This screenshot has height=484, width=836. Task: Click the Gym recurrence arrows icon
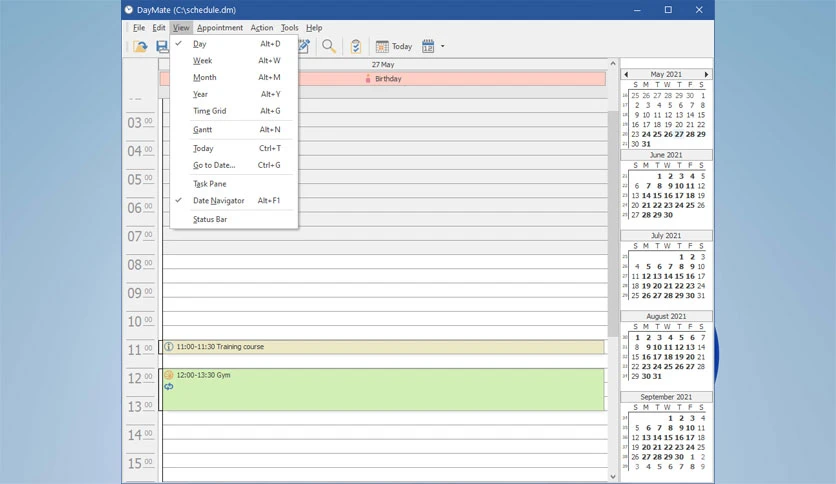[169, 387]
